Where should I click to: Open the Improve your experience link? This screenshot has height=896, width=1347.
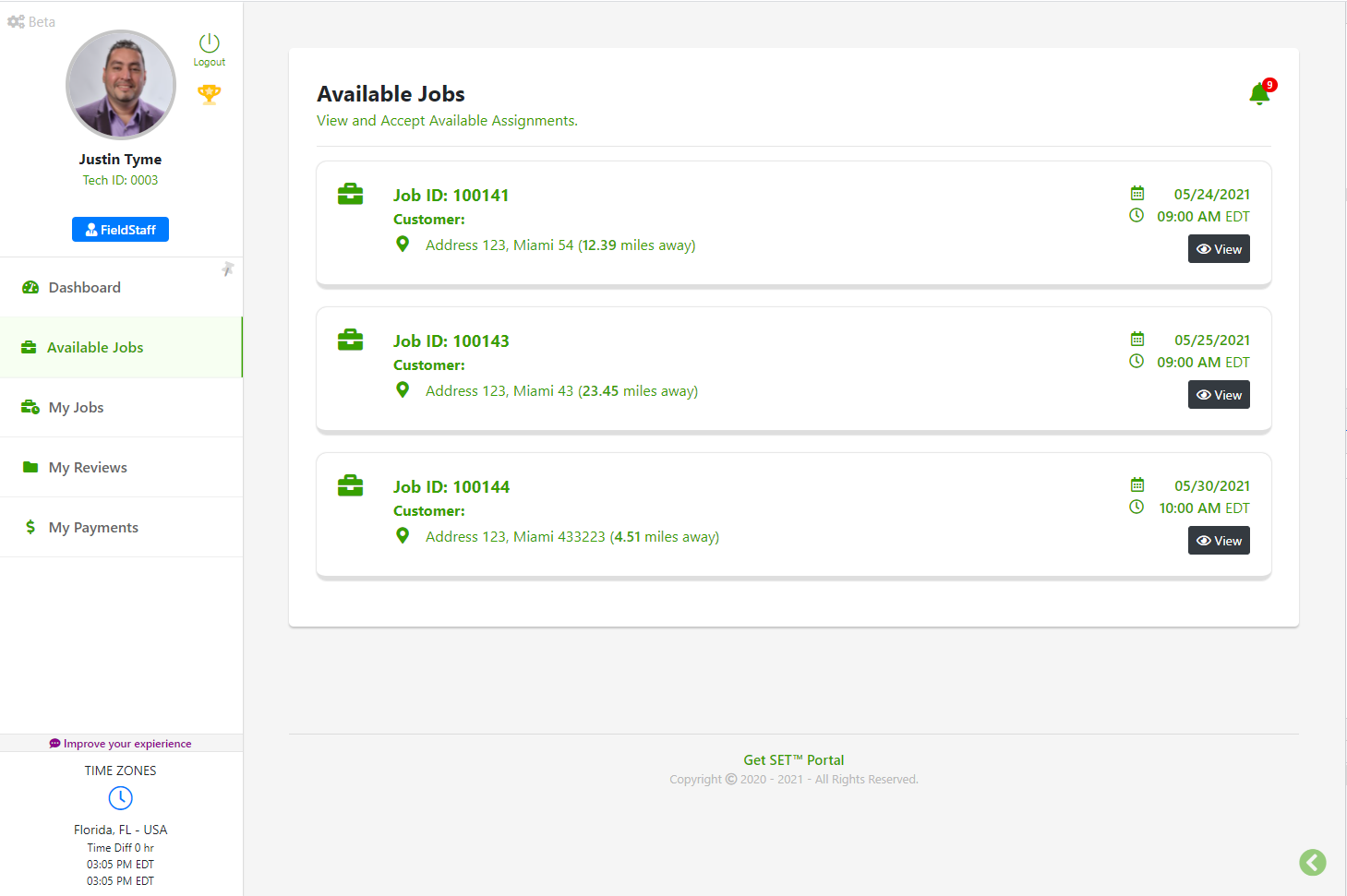tap(121, 744)
